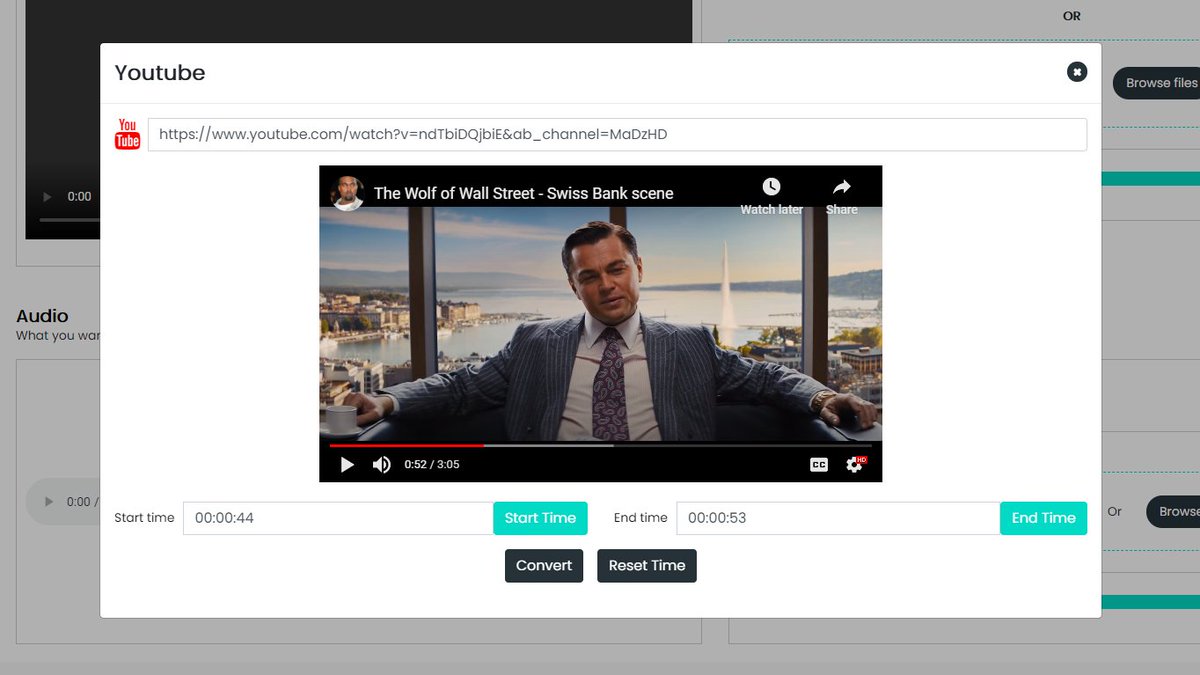Play the background video player at 0:00

tap(47, 197)
